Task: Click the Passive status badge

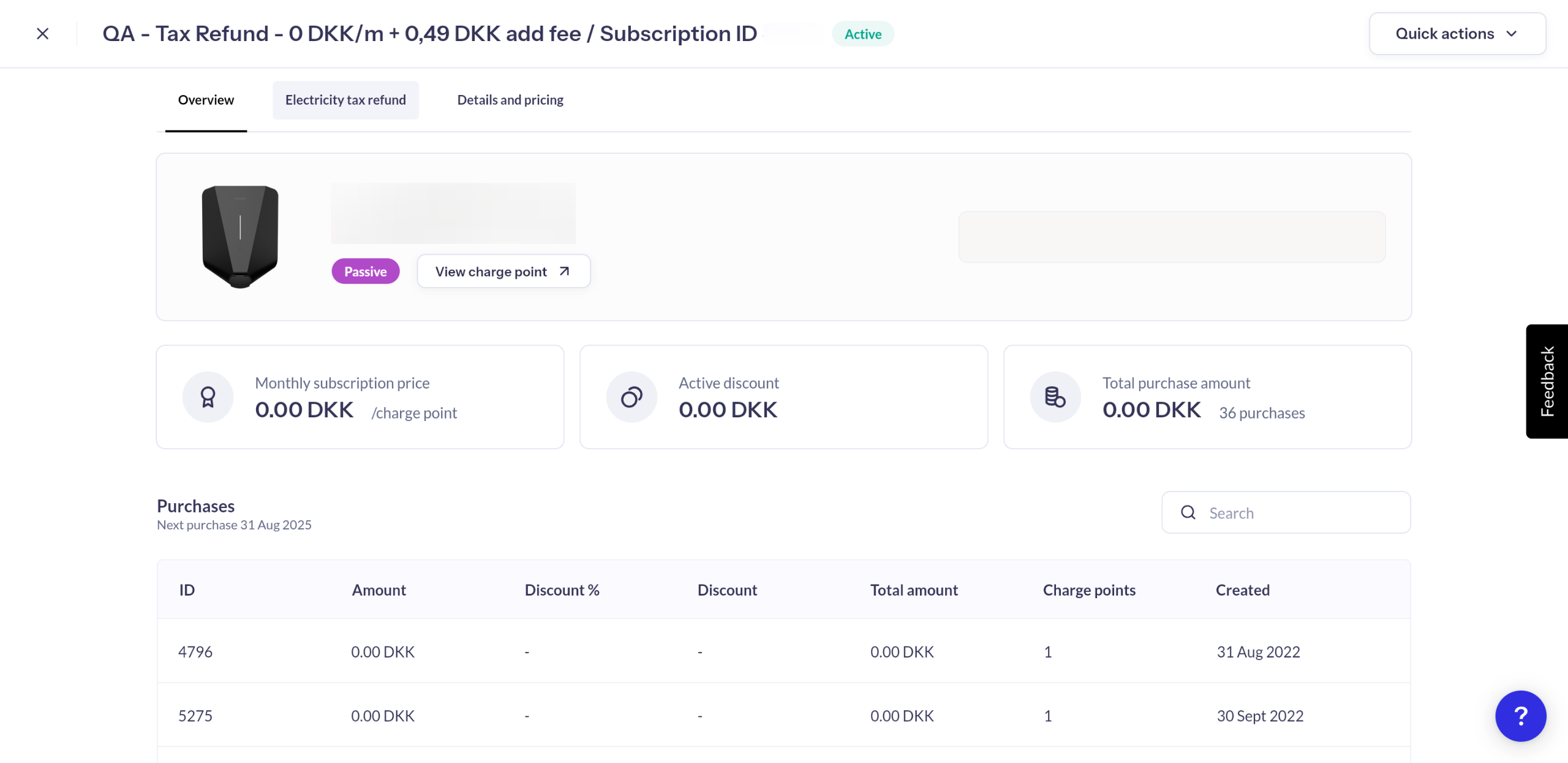Action: click(365, 271)
